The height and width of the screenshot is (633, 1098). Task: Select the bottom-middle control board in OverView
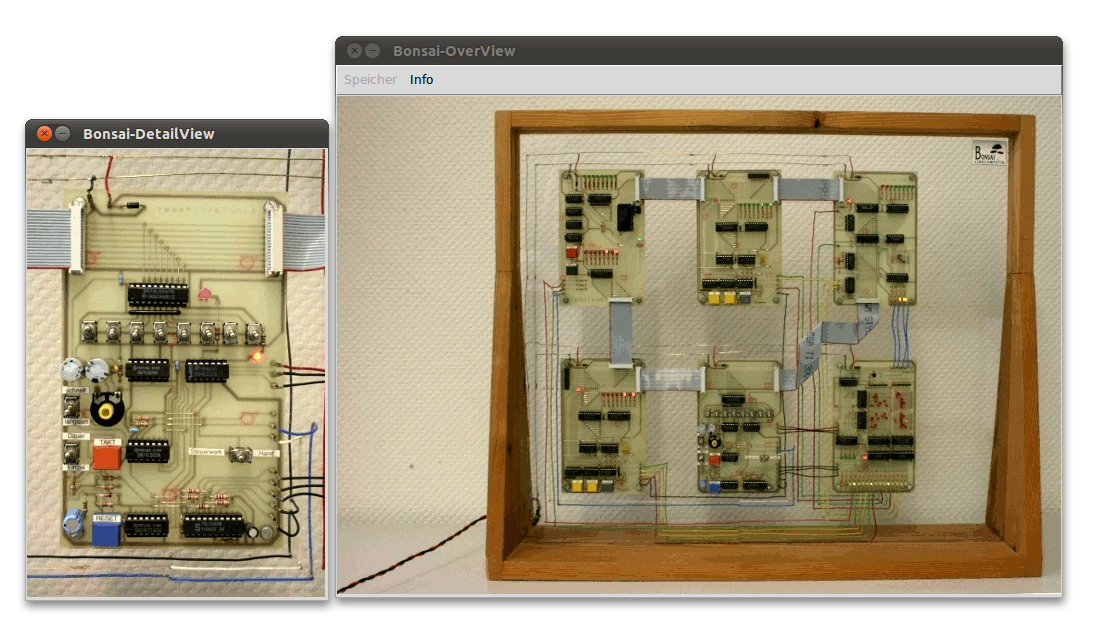coord(739,430)
